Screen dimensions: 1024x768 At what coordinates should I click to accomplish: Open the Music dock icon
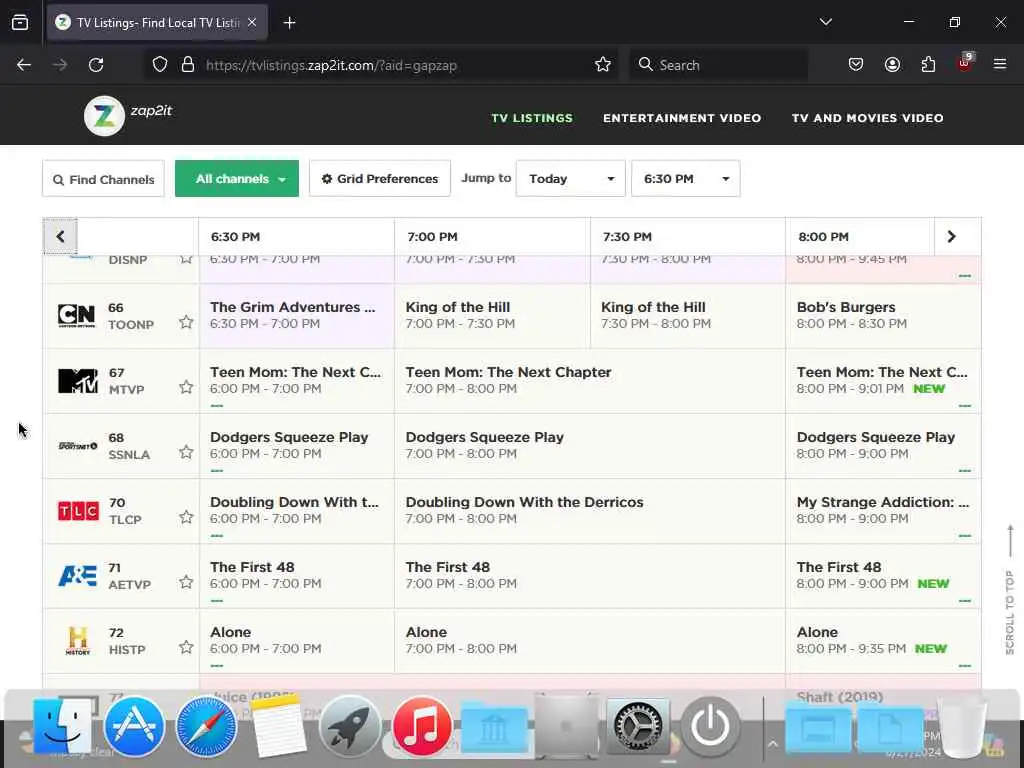point(422,726)
